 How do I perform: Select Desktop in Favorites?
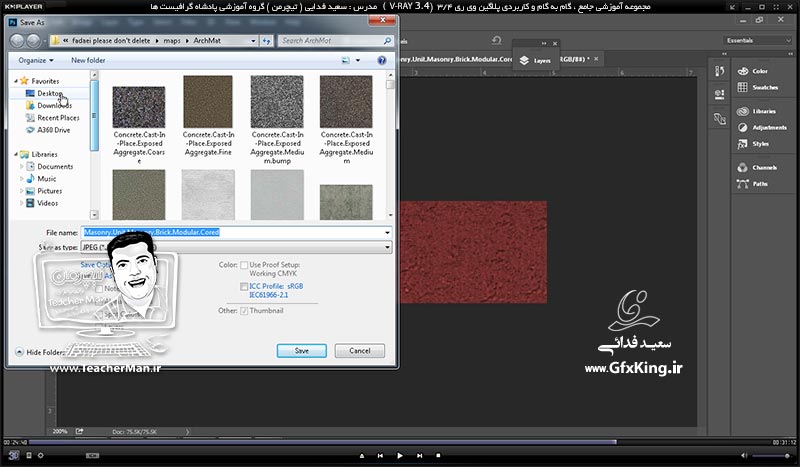tap(50, 93)
